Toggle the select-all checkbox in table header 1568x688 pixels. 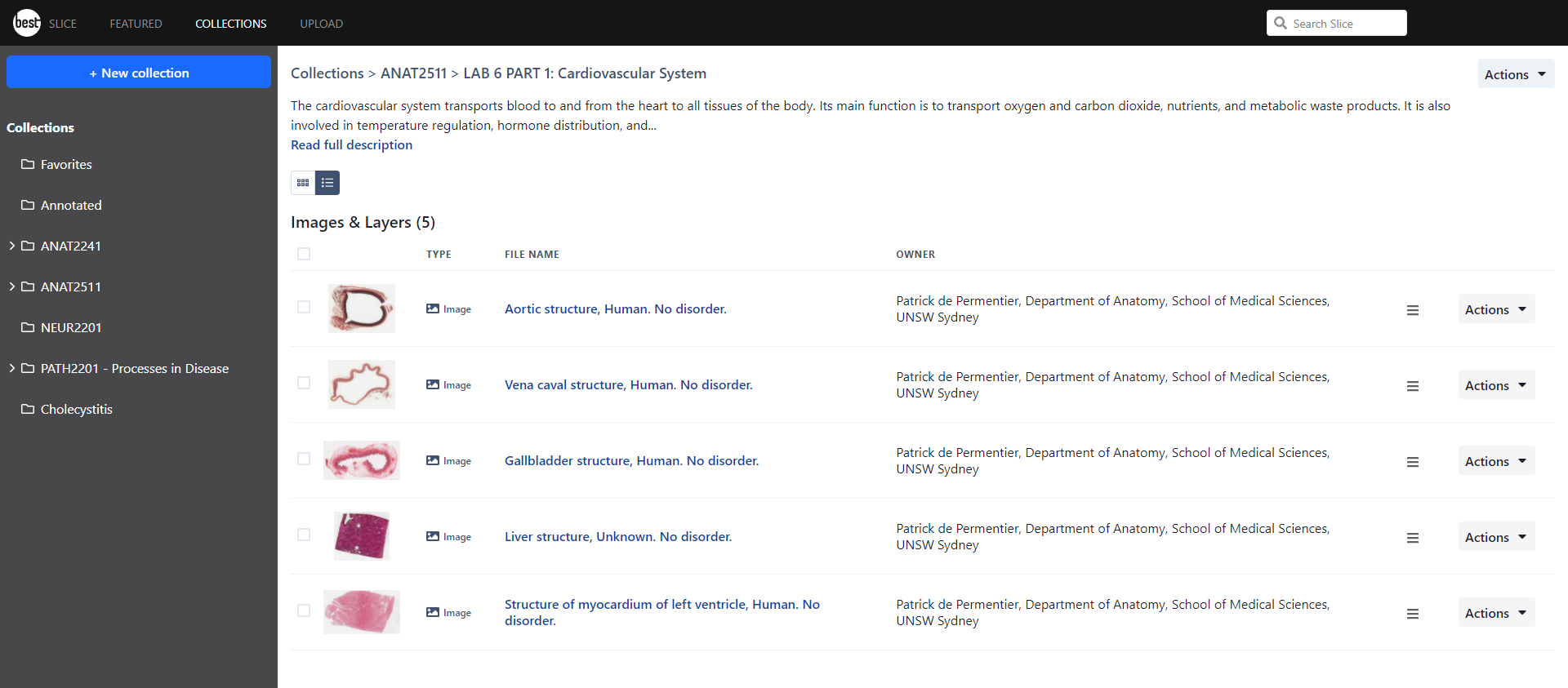(x=304, y=254)
